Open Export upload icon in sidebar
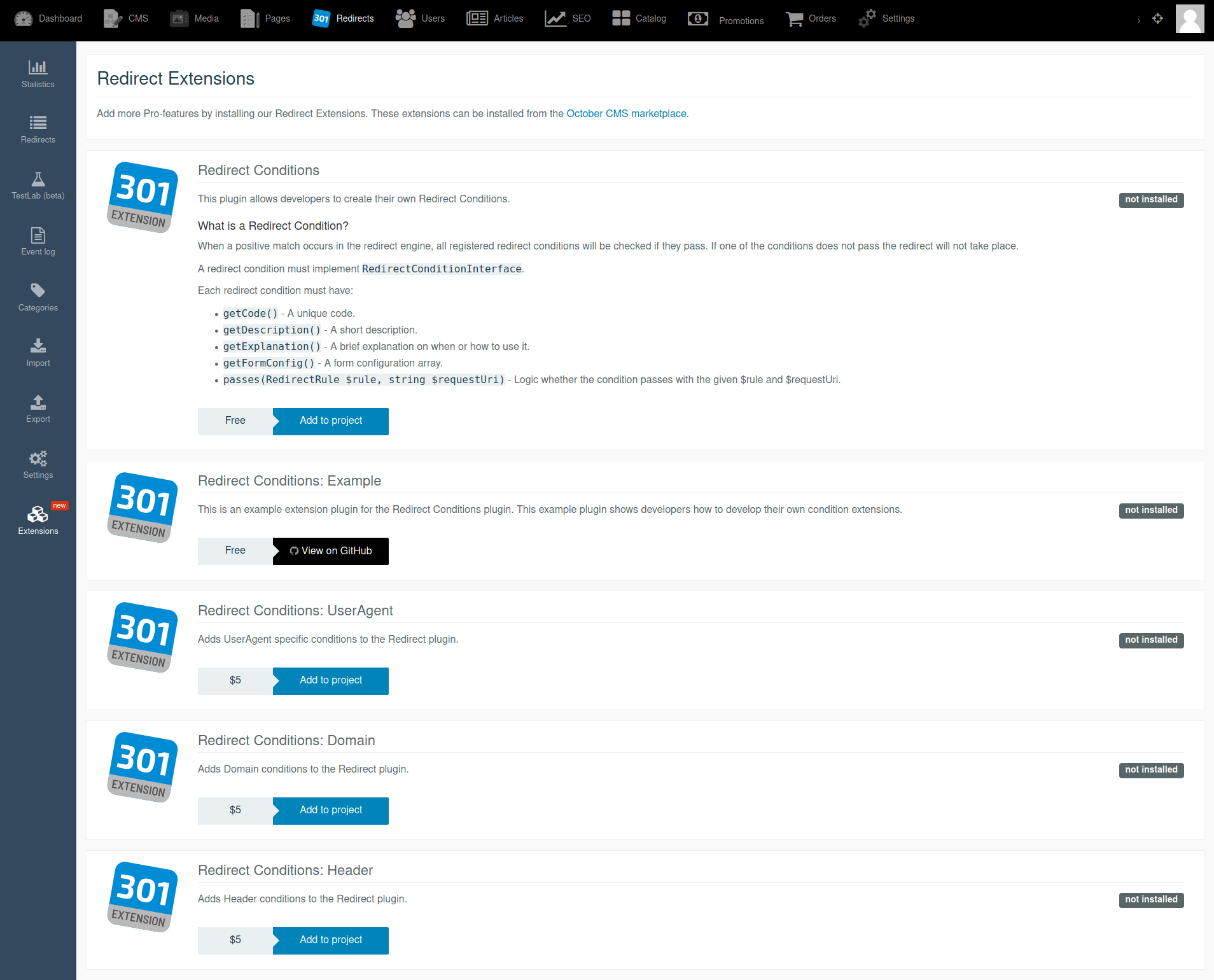This screenshot has width=1214, height=980. [x=38, y=402]
